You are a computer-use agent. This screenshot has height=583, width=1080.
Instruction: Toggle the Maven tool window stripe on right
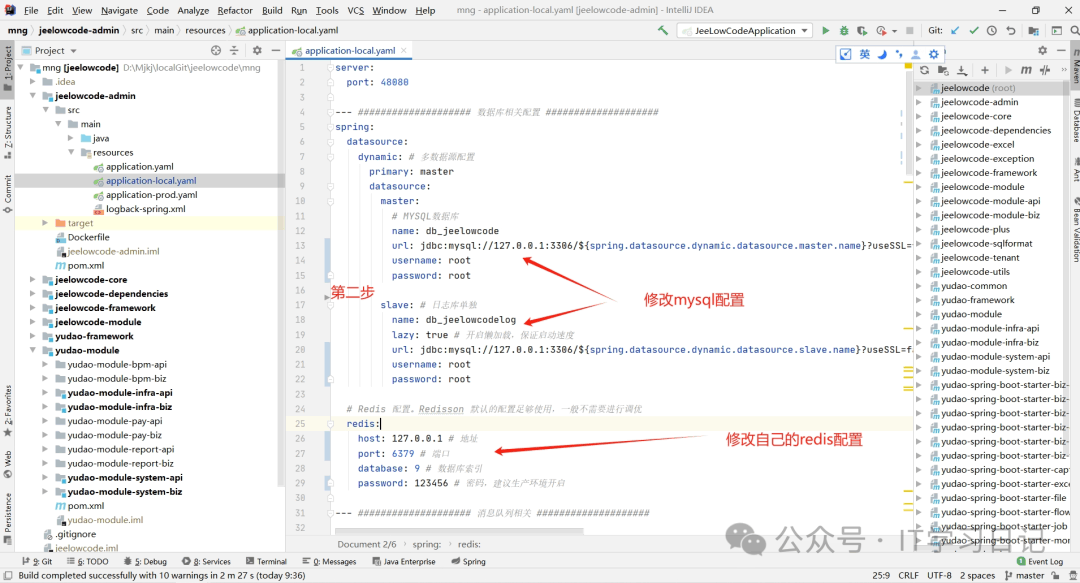tap(1075, 67)
